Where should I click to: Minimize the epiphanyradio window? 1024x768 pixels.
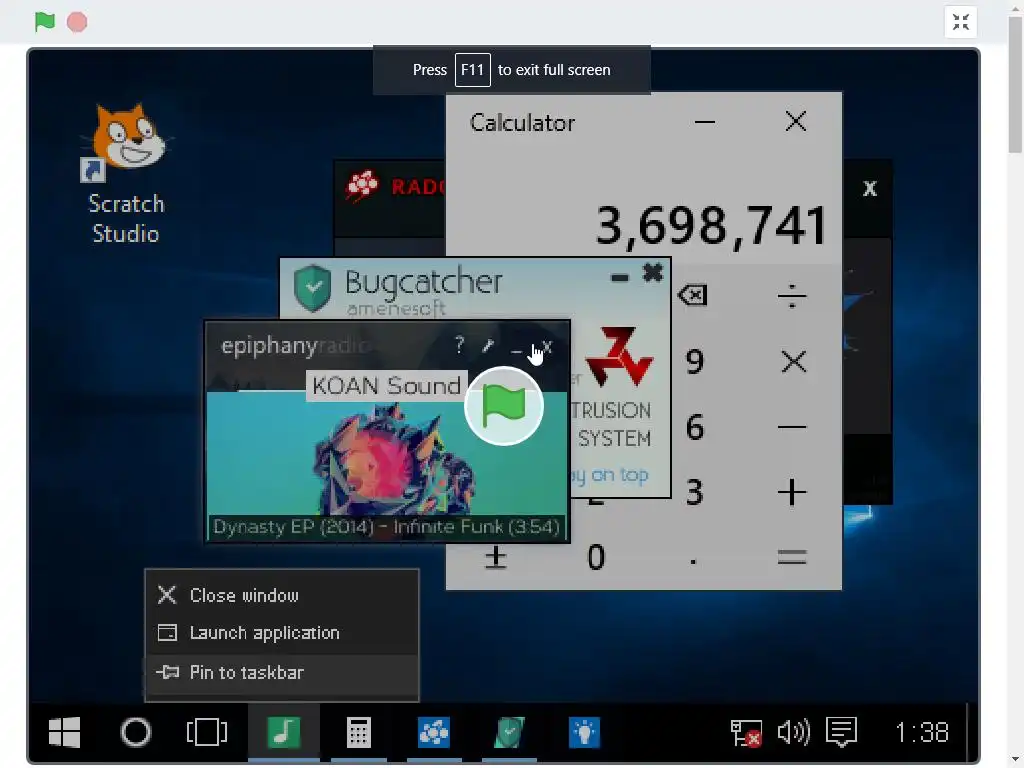517,353
